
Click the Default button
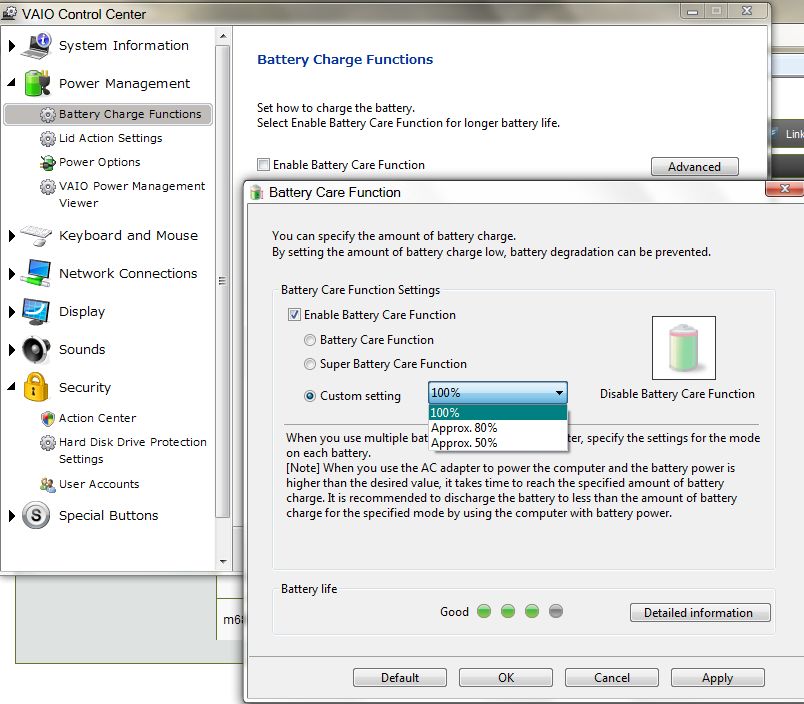(x=399, y=678)
